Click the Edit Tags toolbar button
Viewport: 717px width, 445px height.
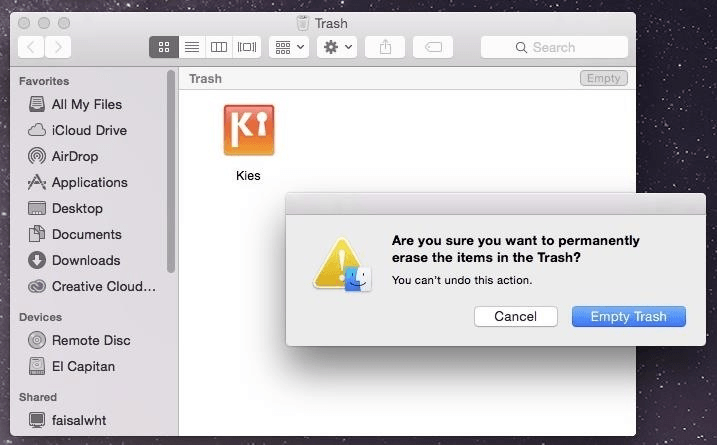pyautogui.click(x=433, y=47)
